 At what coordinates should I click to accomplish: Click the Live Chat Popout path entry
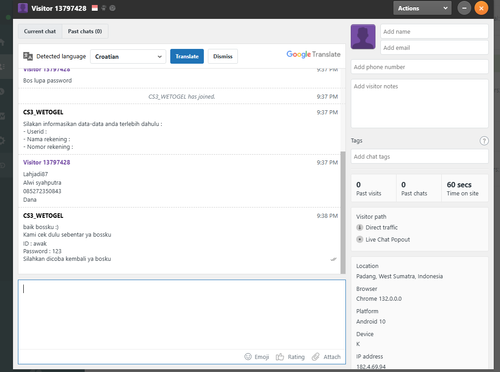tap(383, 239)
